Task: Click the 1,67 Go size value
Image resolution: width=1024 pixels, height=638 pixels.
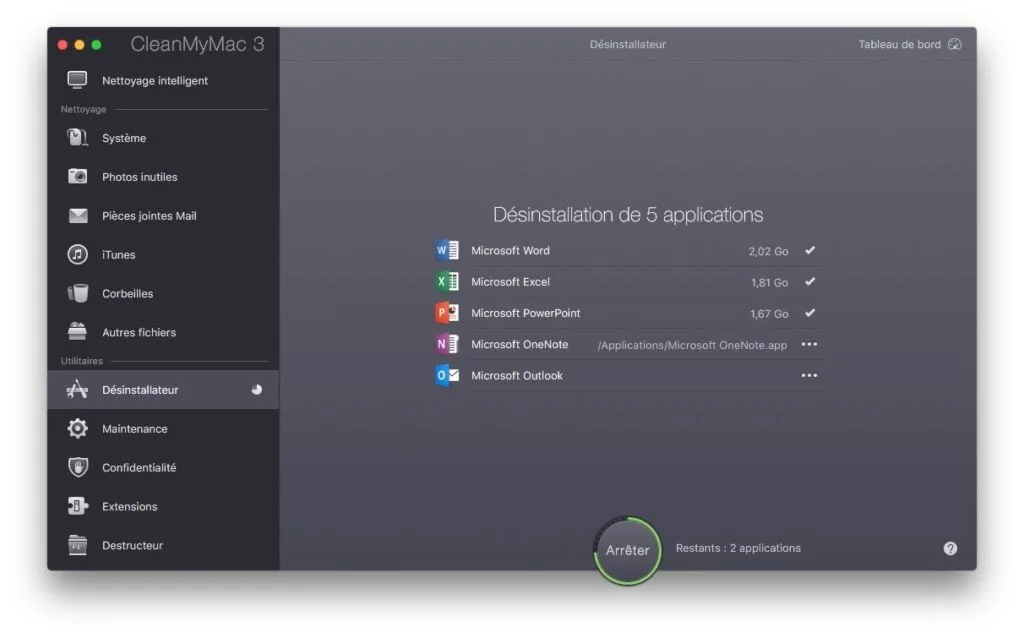Action: [769, 313]
